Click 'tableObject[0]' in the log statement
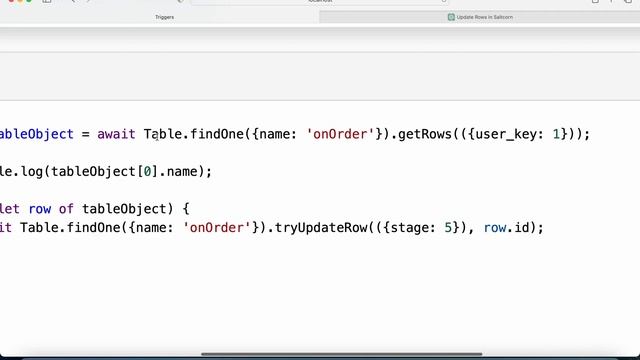 [x=104, y=171]
